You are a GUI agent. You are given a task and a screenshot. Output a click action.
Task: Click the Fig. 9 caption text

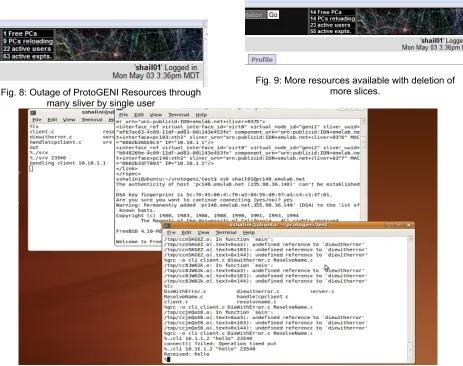click(x=355, y=86)
